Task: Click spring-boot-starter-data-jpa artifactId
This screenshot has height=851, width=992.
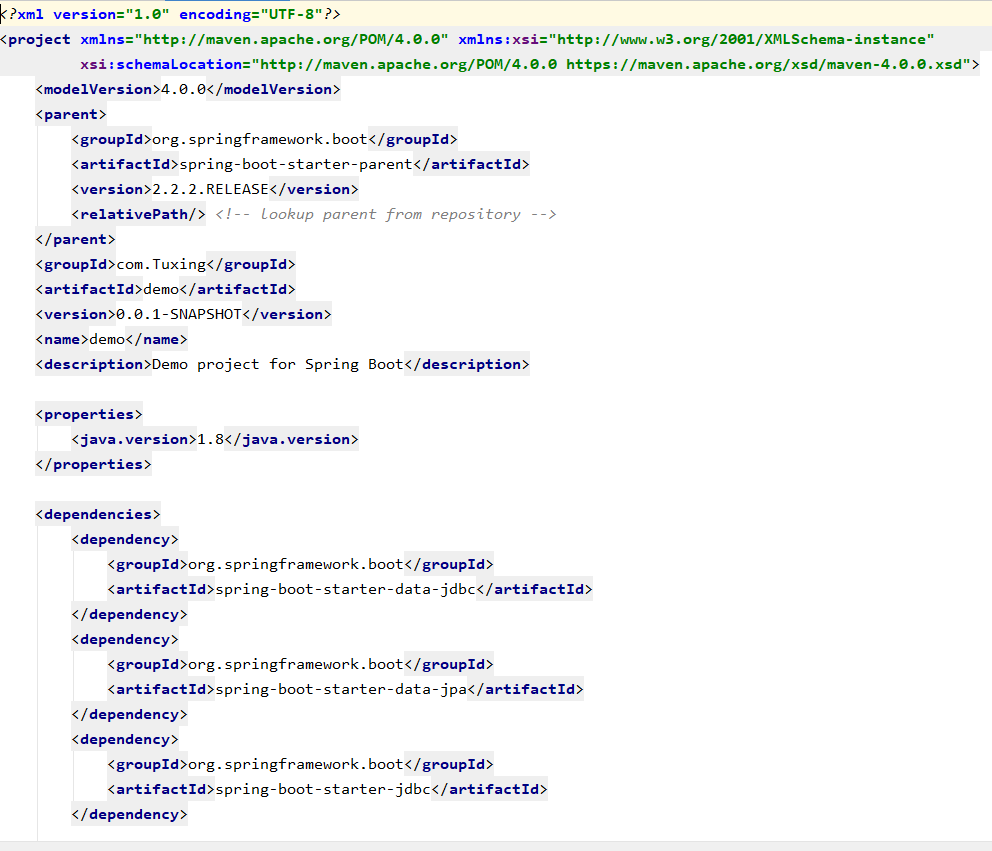Action: point(341,689)
